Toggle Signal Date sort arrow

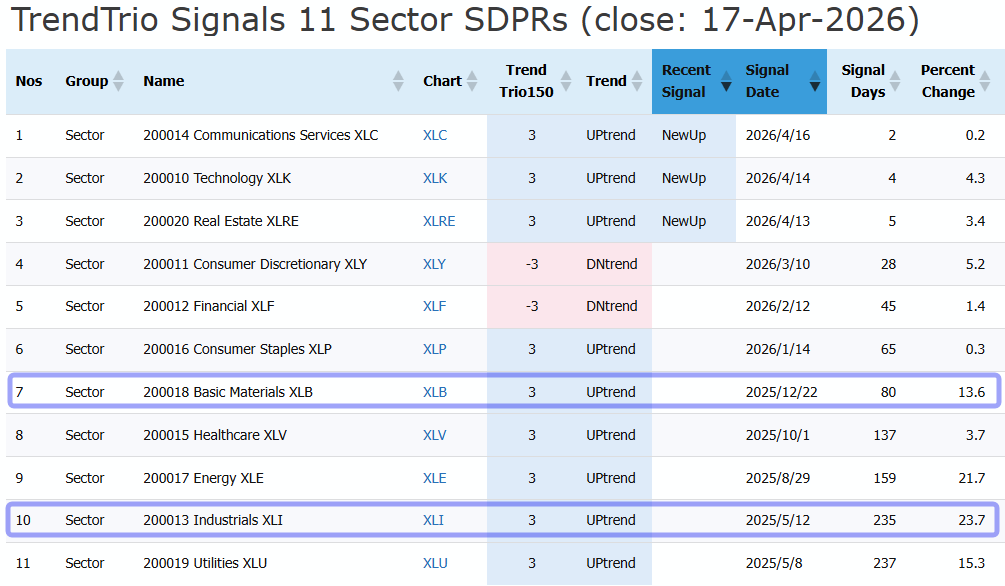point(815,82)
